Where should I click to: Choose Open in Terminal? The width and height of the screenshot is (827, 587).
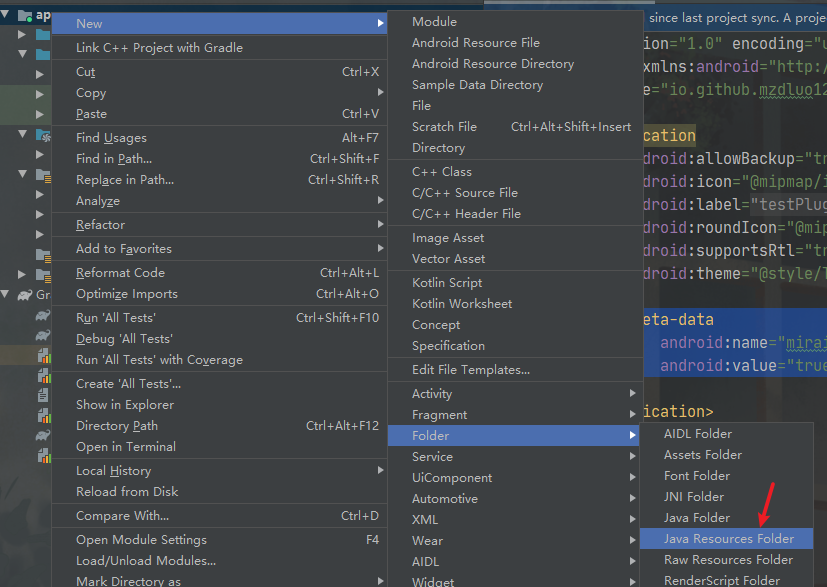pyautogui.click(x=125, y=447)
